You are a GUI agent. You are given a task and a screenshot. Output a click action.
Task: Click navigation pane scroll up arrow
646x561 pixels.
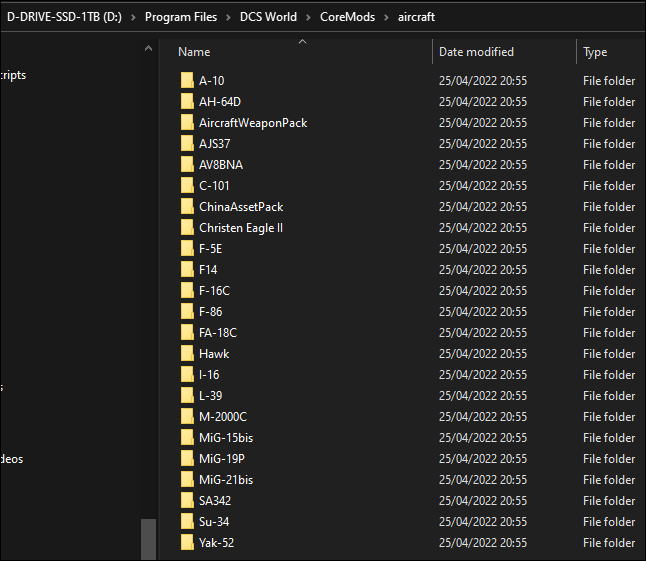tap(148, 49)
